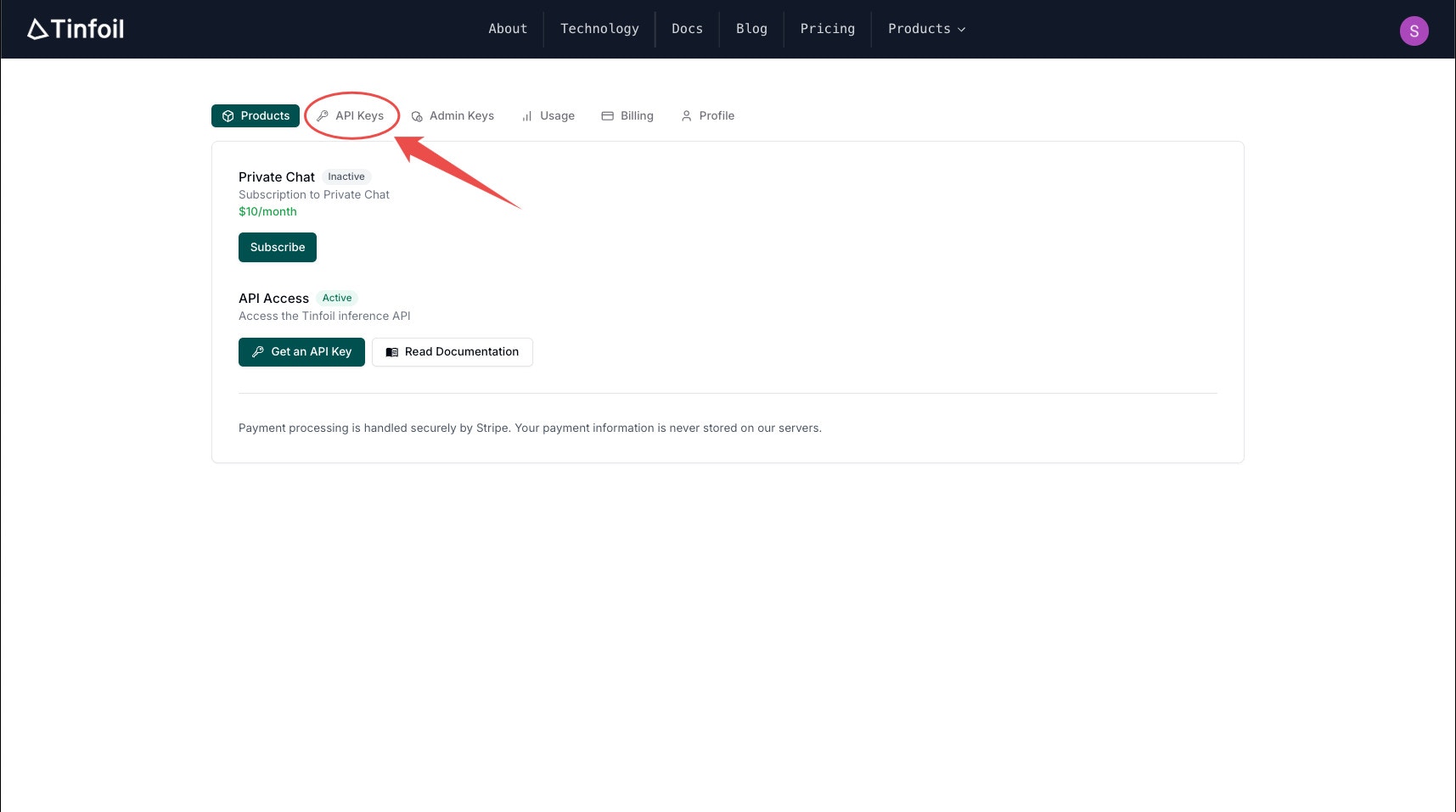
Task: Click the Stripe payment processing notice
Action: 530,428
